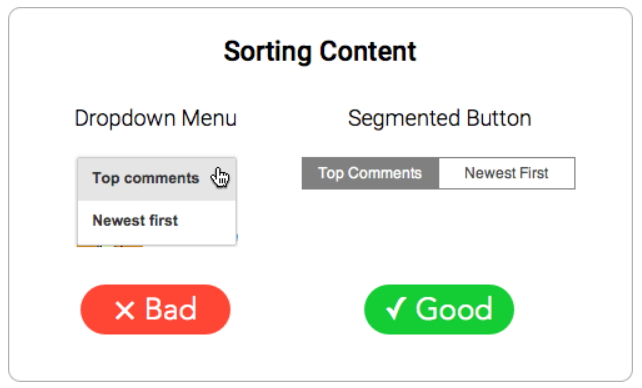The width and height of the screenshot is (642, 388).
Task: Click the checkmark icon in the Good badge
Action: tap(396, 308)
